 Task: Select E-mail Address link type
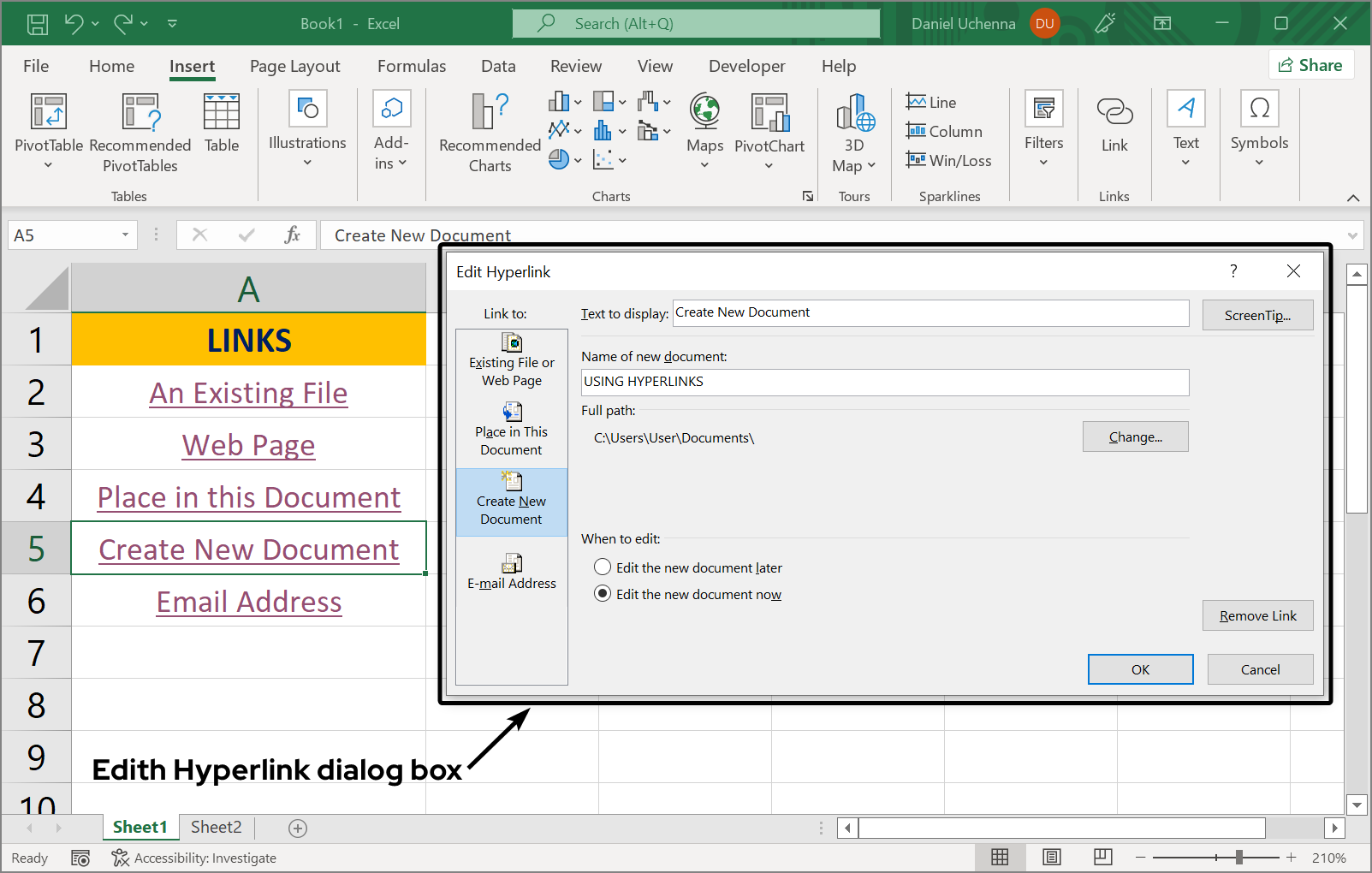tap(512, 572)
